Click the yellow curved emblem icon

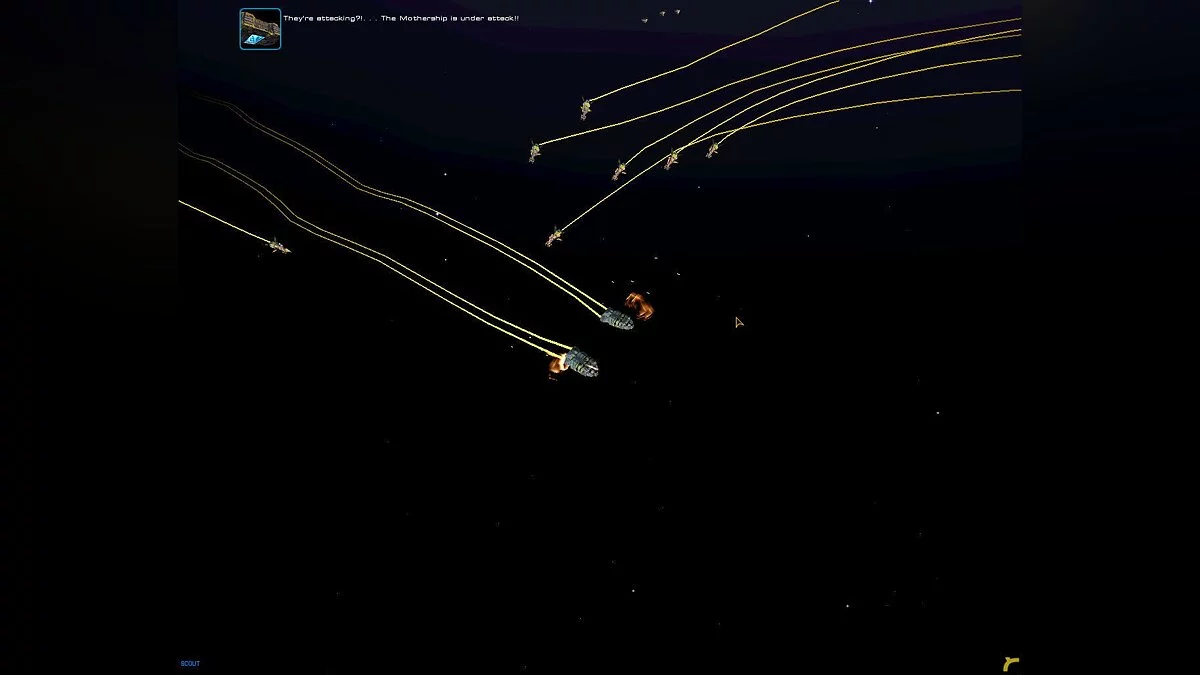click(x=1011, y=664)
